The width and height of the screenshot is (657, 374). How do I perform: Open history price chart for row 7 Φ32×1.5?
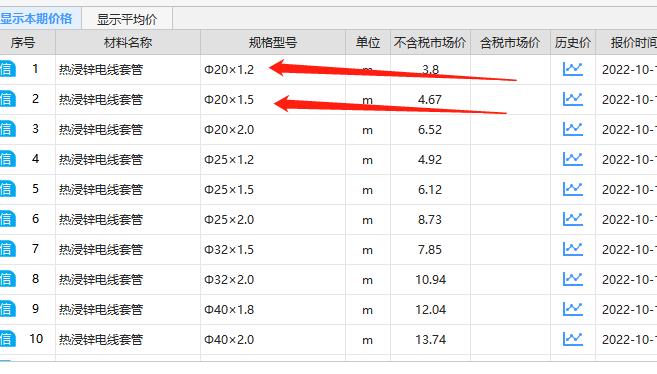click(572, 249)
